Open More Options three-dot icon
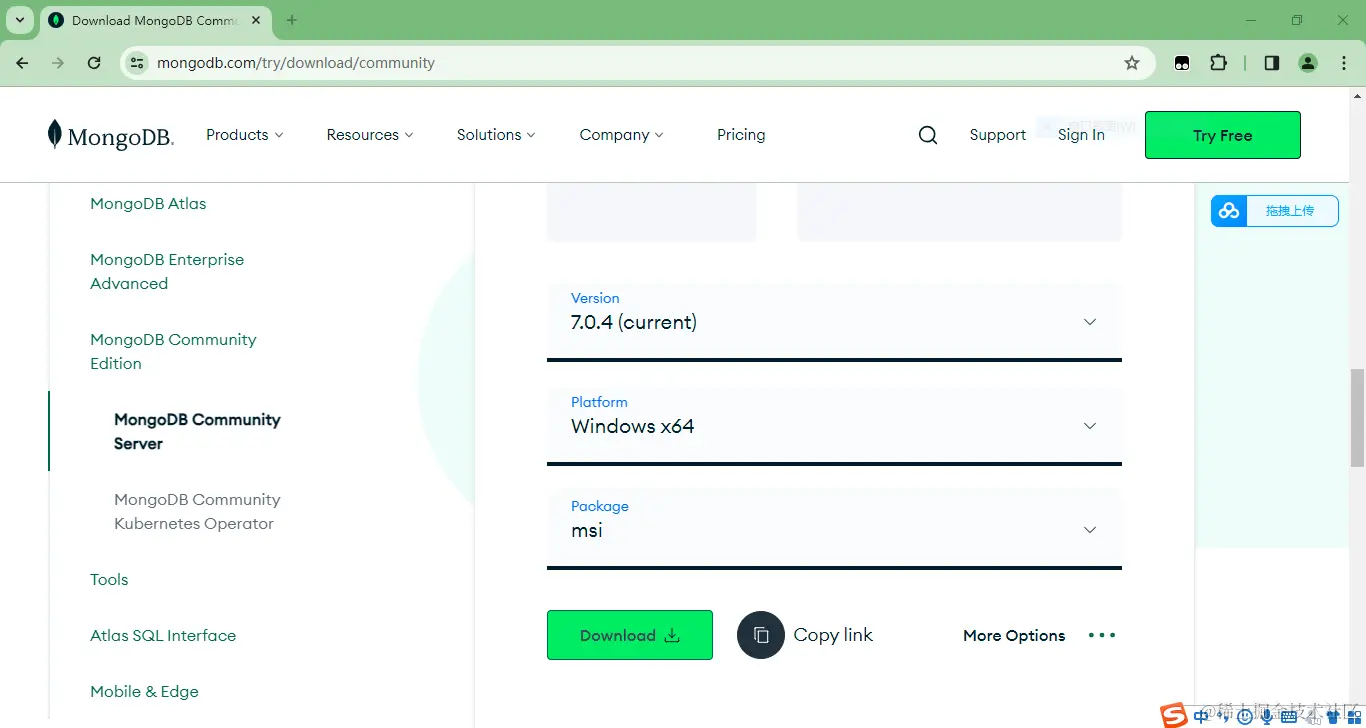This screenshot has height=728, width=1366. click(x=1102, y=635)
